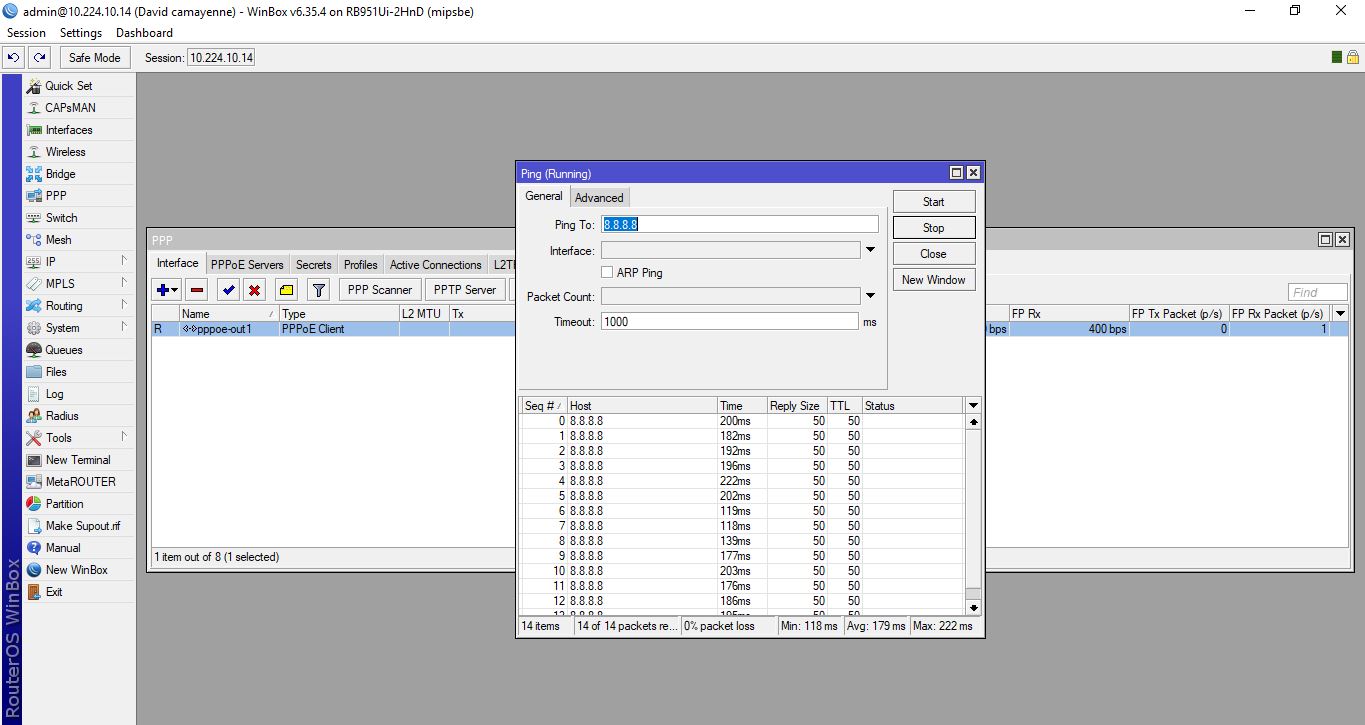1365x725 pixels.
Task: Click the Close button in Ping
Action: 934,254
